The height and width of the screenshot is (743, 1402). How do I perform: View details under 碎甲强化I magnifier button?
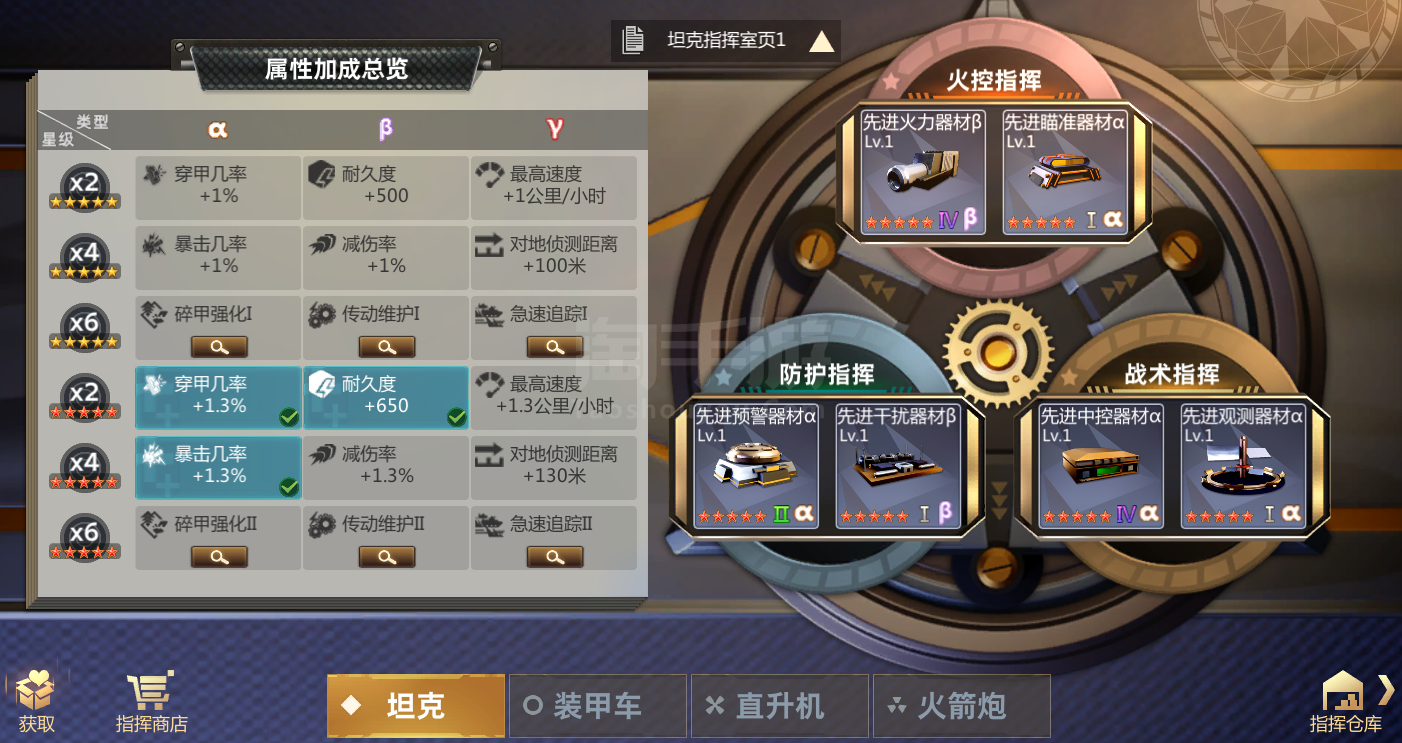pyautogui.click(x=219, y=347)
